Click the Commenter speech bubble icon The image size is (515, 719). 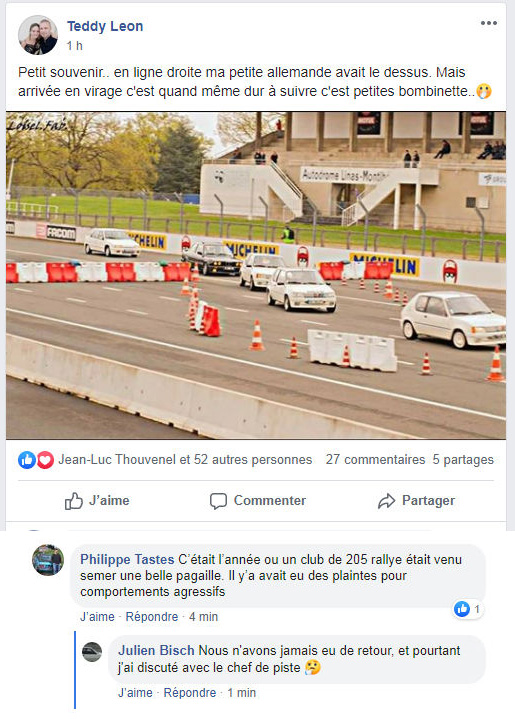(218, 501)
